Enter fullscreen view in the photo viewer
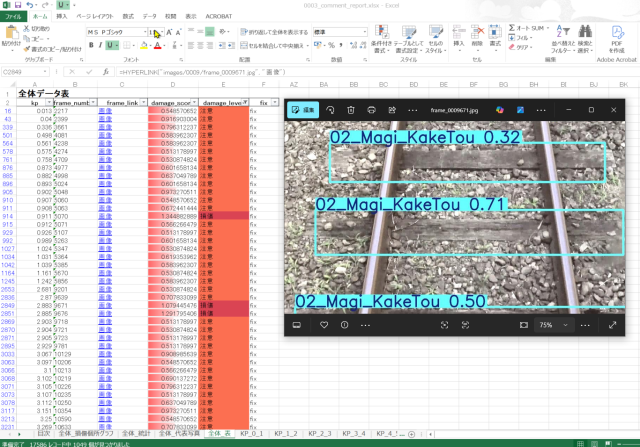The height and width of the screenshot is (447, 640). pos(612,325)
